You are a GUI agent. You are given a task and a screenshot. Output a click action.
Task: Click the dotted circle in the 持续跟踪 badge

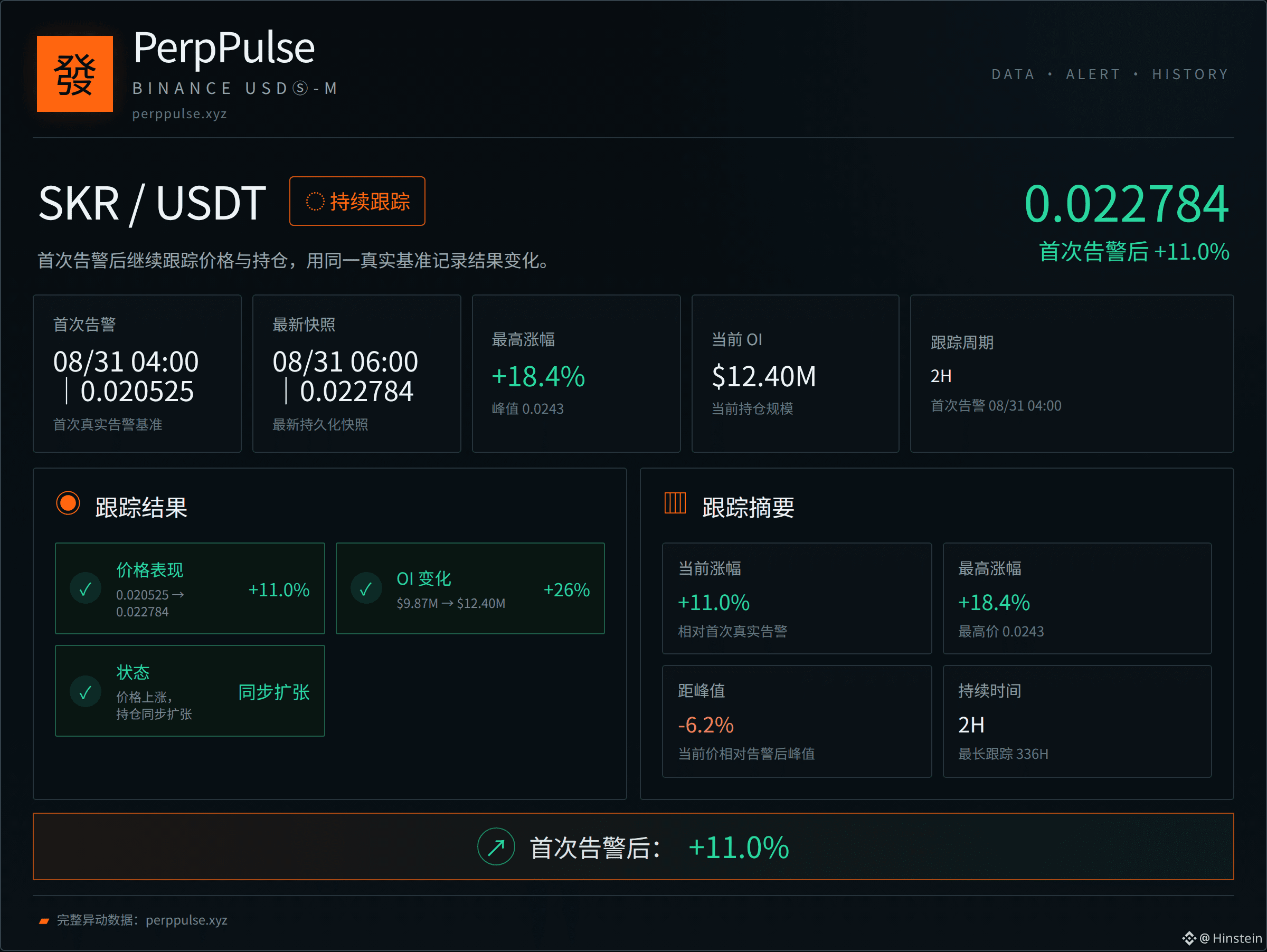(x=315, y=202)
